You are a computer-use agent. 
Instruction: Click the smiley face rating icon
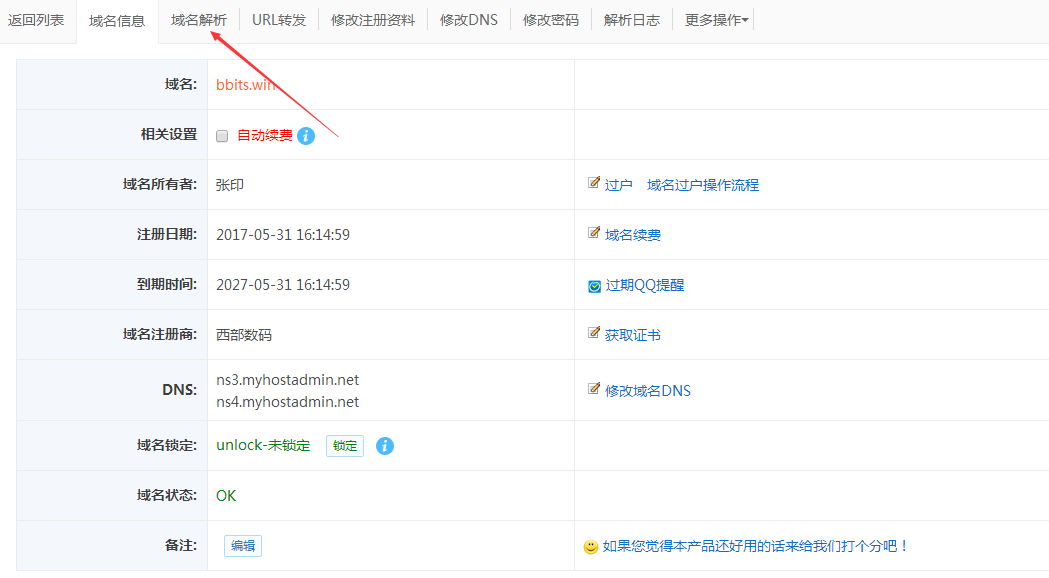coord(591,547)
